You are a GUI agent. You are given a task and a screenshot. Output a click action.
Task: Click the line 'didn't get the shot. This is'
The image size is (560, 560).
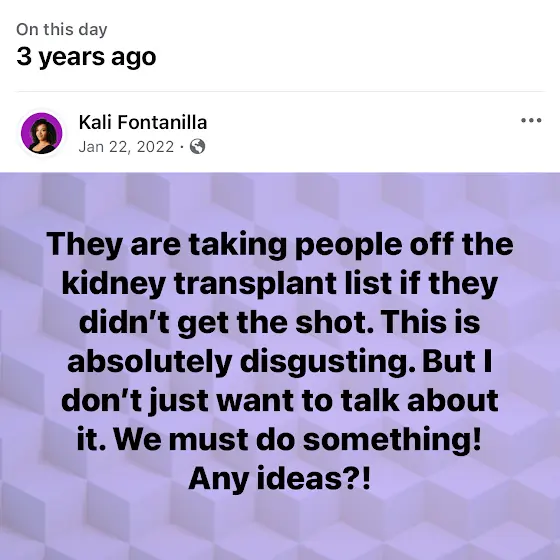280,322
